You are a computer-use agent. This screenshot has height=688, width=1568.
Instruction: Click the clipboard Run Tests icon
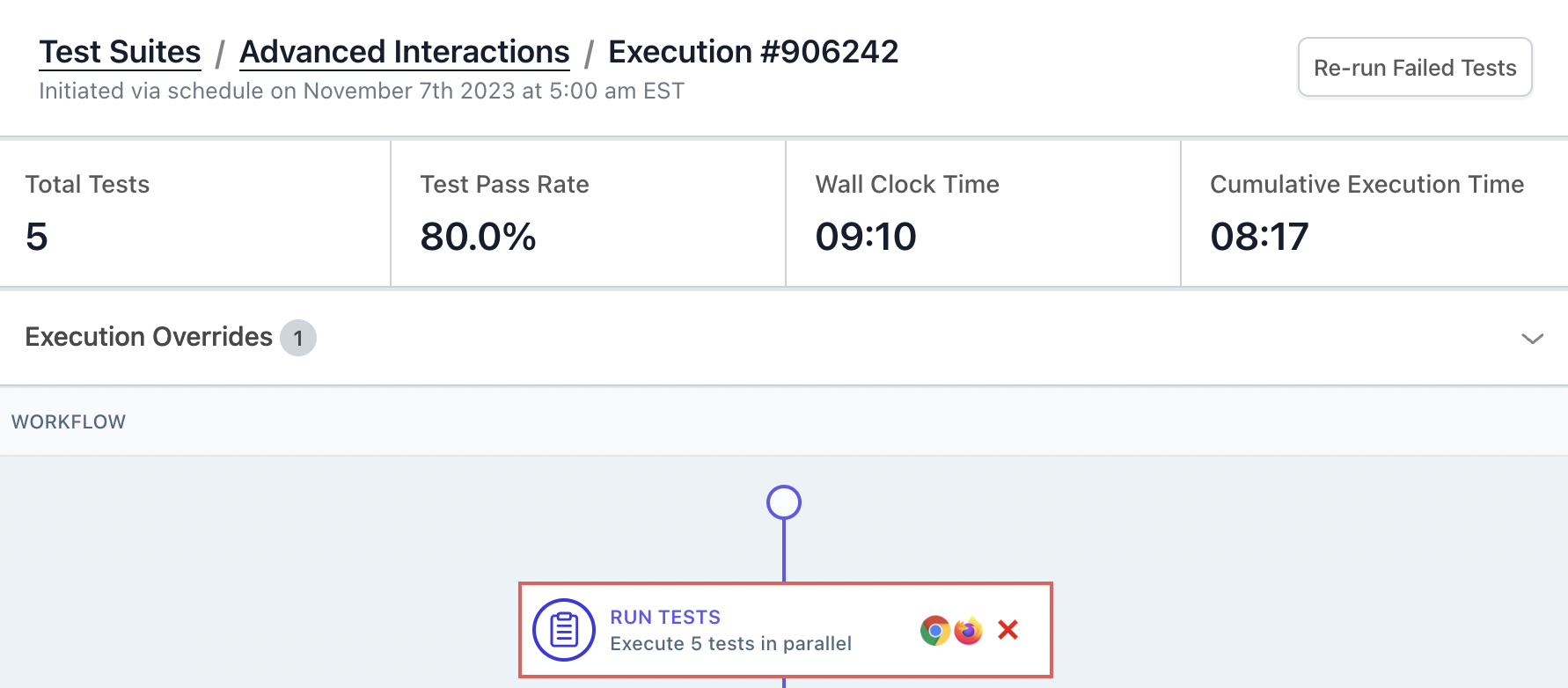(x=564, y=630)
